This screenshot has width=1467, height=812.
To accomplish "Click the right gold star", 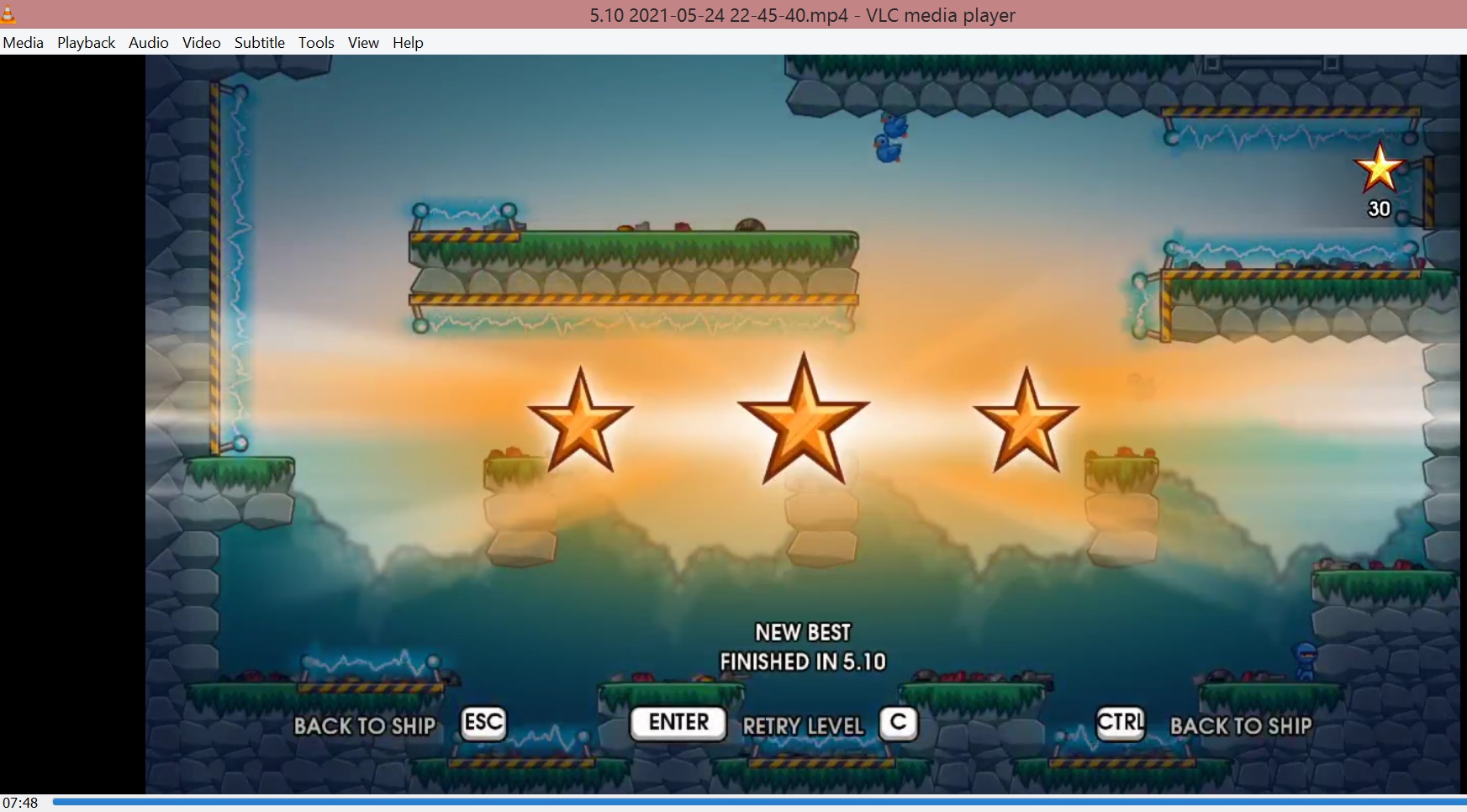I will (1026, 420).
